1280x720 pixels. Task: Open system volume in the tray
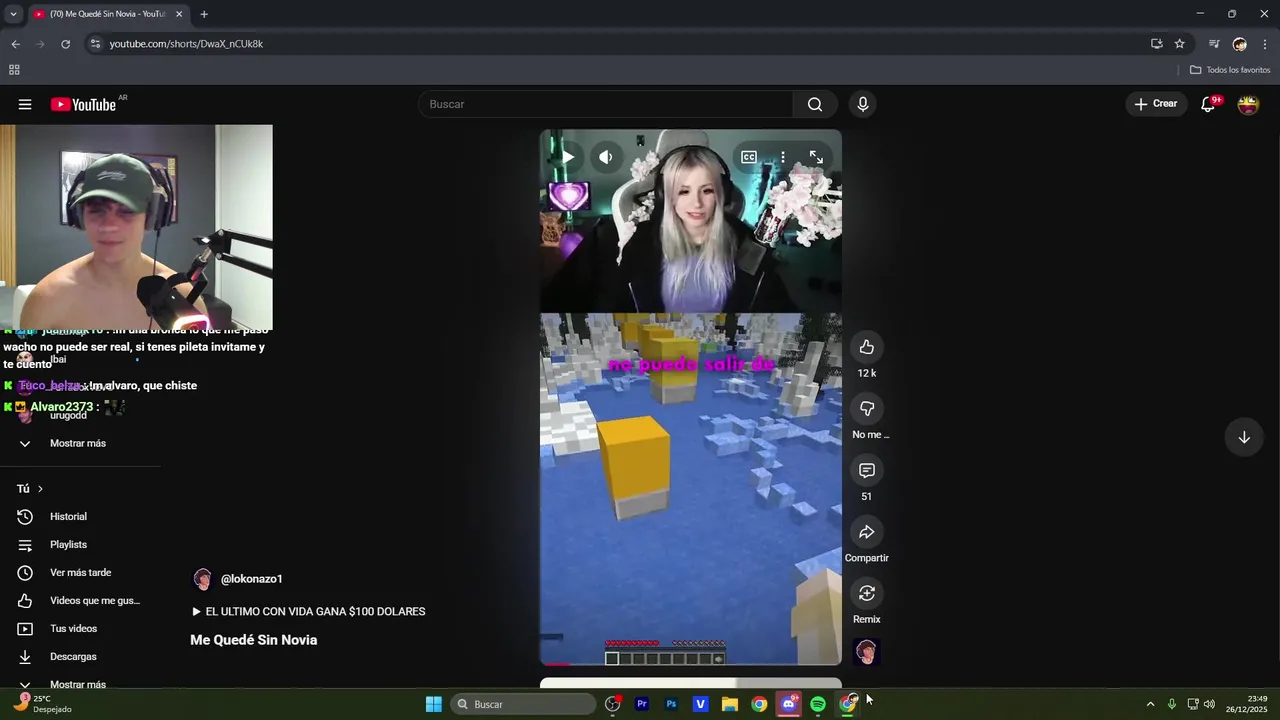pos(1209,704)
